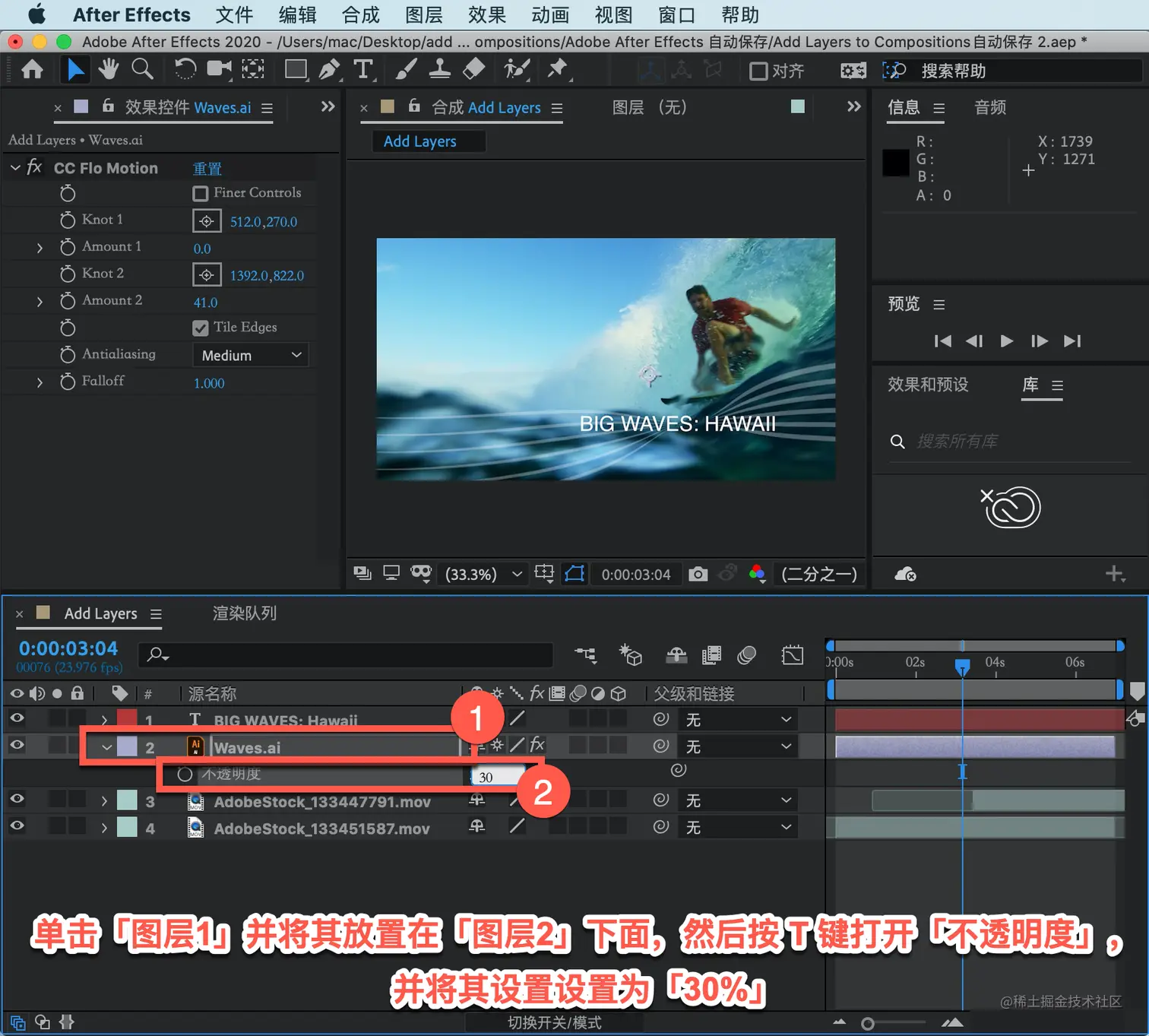The height and width of the screenshot is (1036, 1149).
Task: Collapse the CC Flo Motion effect
Action: pos(15,167)
